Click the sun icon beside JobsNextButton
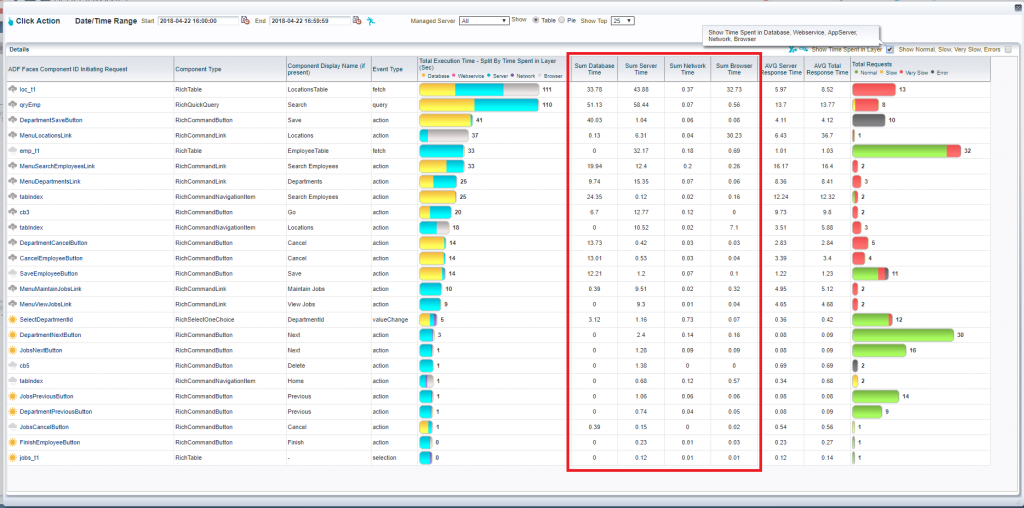This screenshot has width=1024, height=508. pos(12,350)
